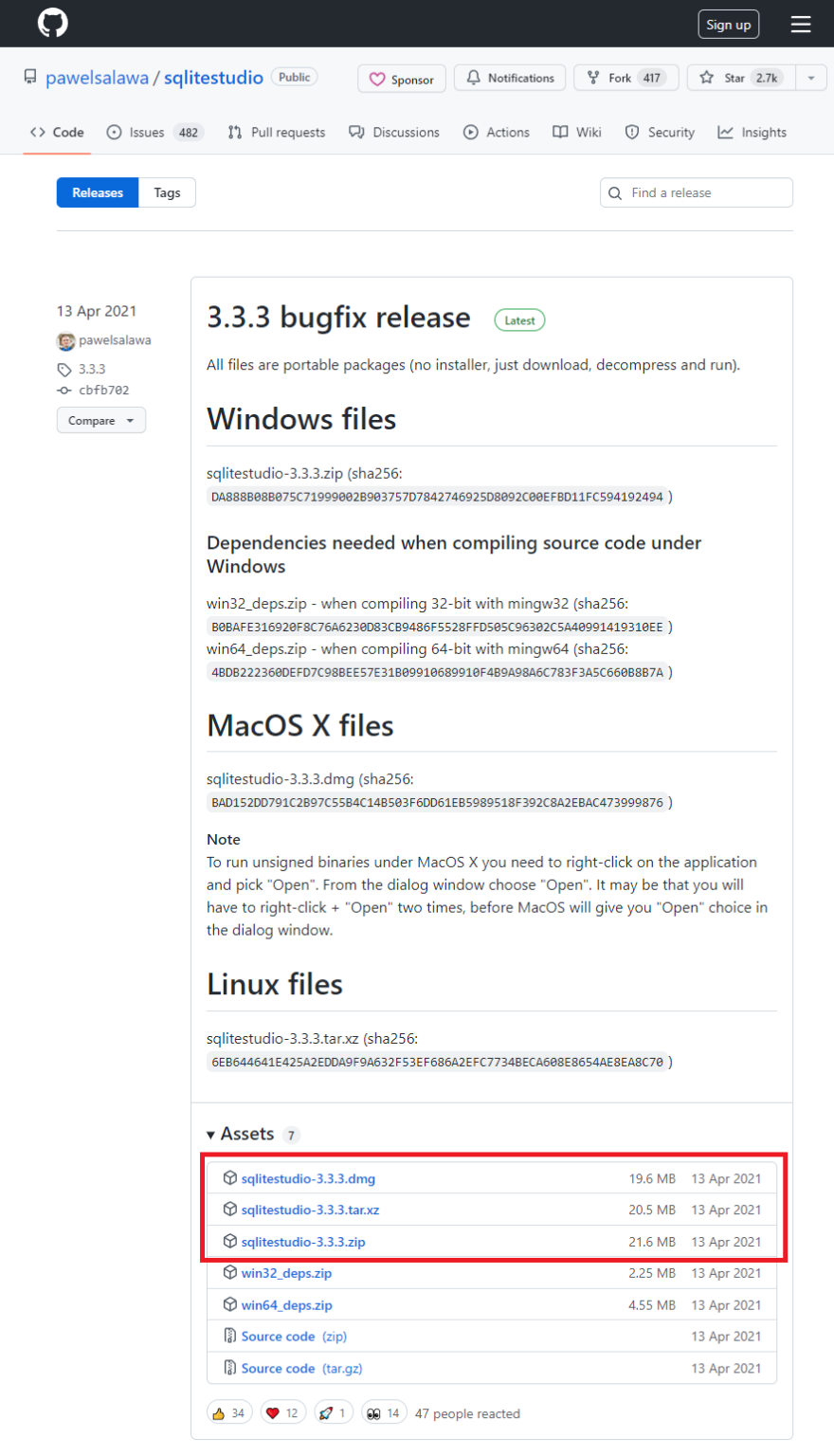Switch to the Tags tab
This screenshot has width=834, height=1456.
[x=167, y=192]
